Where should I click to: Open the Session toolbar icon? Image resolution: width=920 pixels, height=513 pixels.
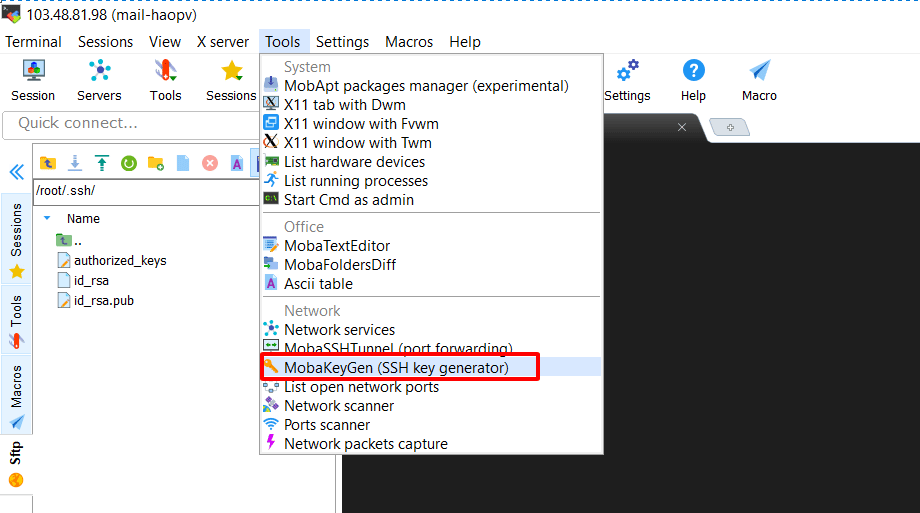(33, 80)
